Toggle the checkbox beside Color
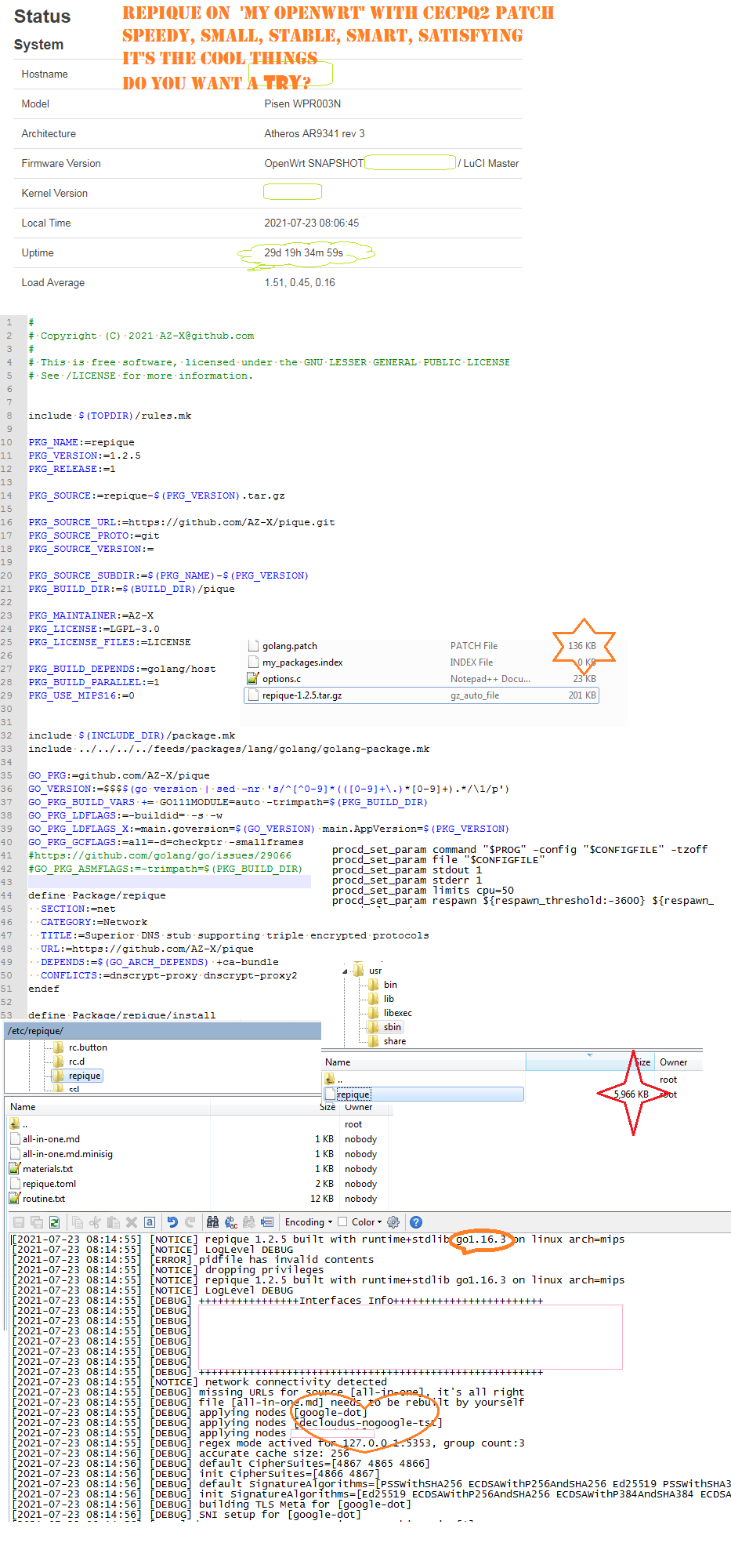 (x=342, y=1221)
